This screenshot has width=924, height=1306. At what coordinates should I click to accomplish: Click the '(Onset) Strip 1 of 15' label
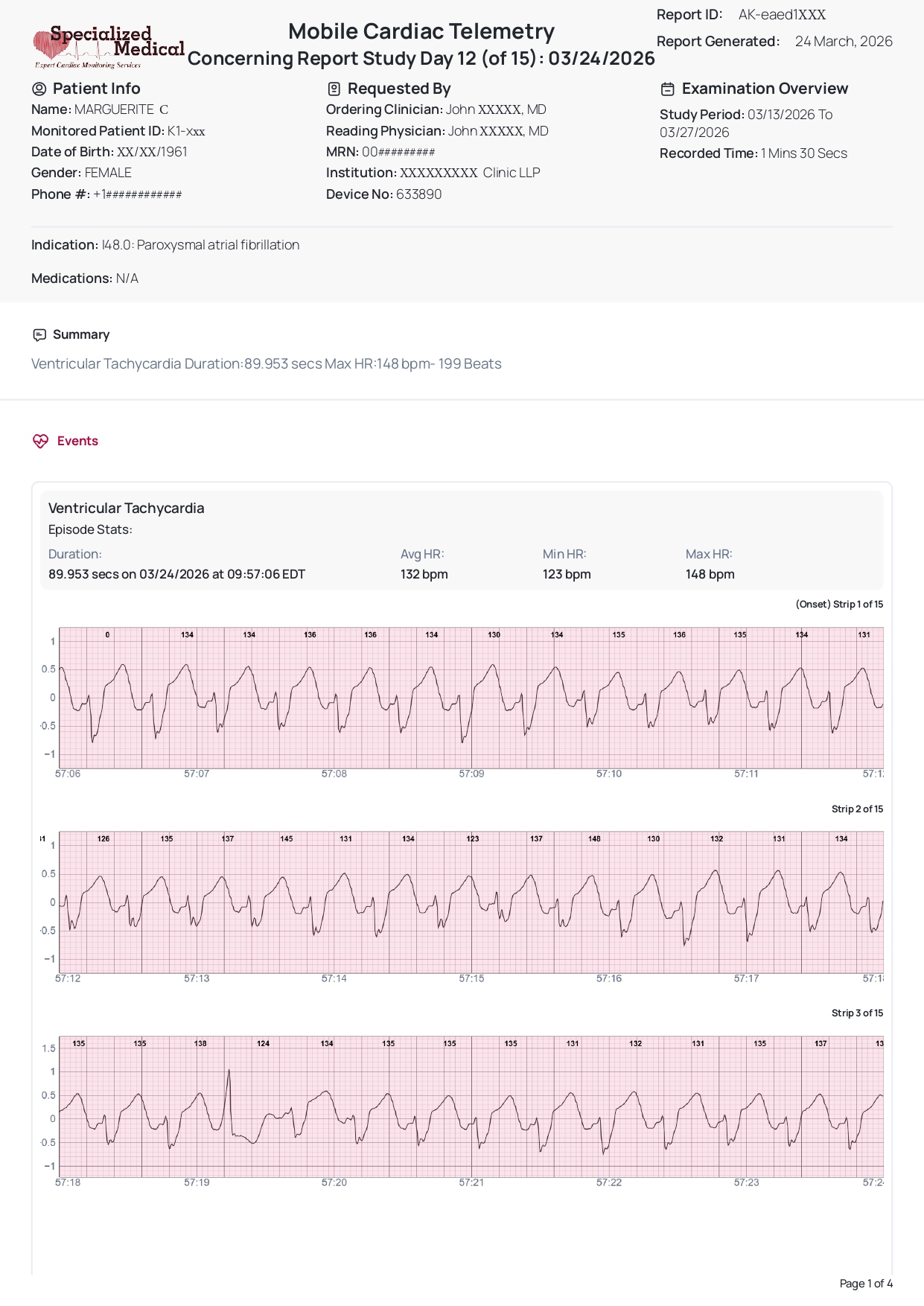pos(838,604)
